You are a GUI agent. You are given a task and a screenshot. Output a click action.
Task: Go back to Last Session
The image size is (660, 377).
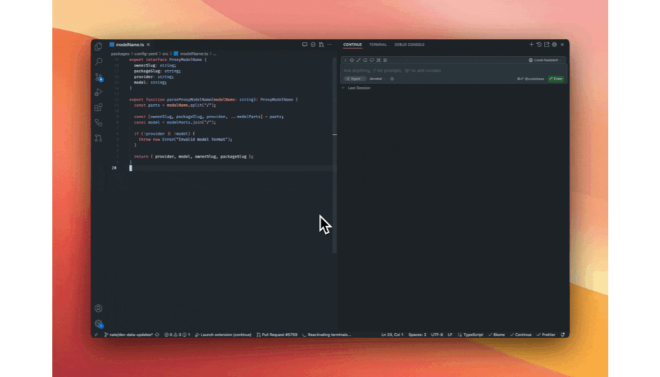356,88
